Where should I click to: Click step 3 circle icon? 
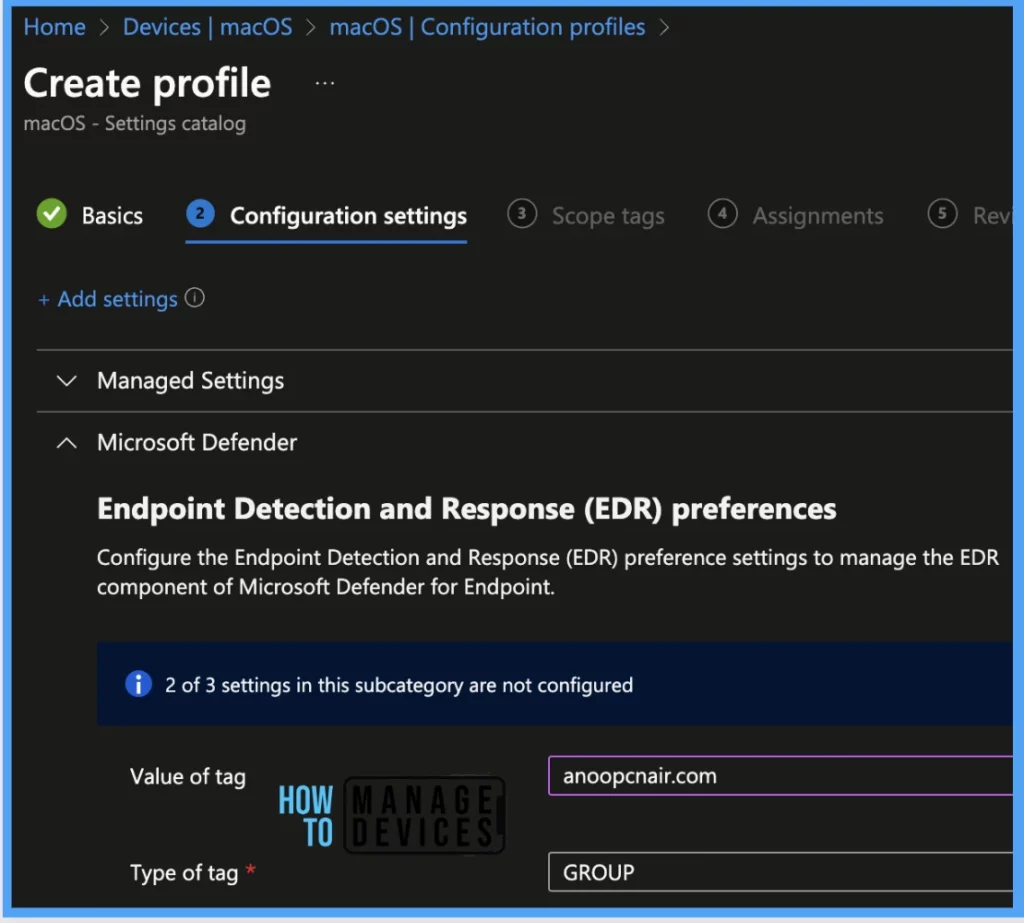(522, 214)
